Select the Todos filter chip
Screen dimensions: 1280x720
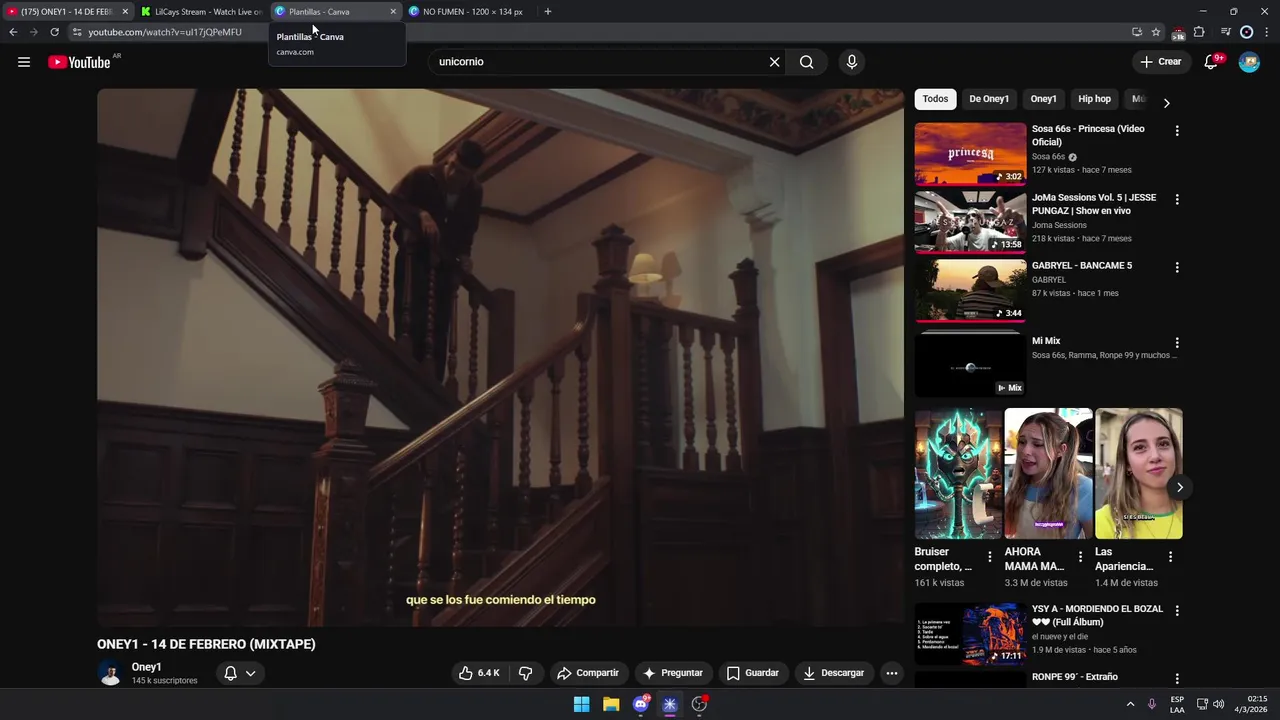pyautogui.click(x=935, y=99)
